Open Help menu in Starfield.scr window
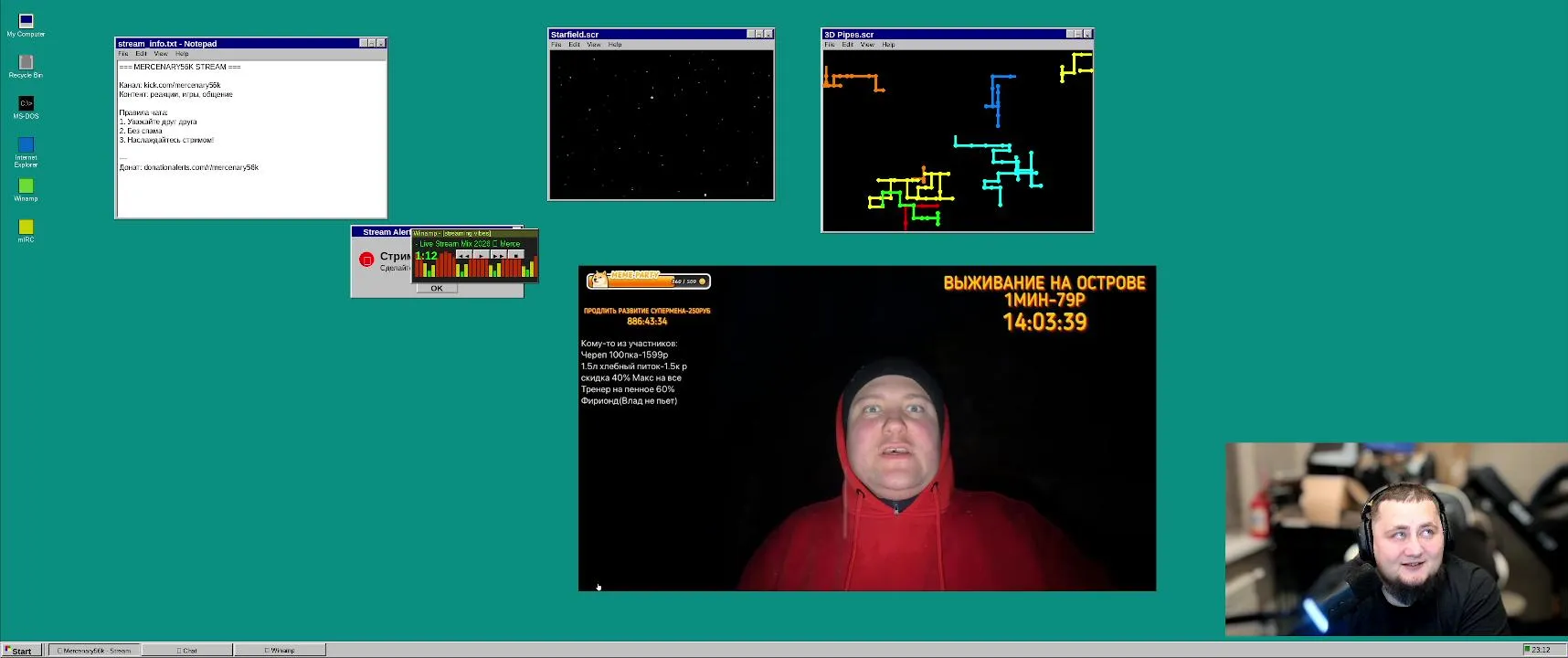The width and height of the screenshot is (1568, 658). [x=615, y=45]
